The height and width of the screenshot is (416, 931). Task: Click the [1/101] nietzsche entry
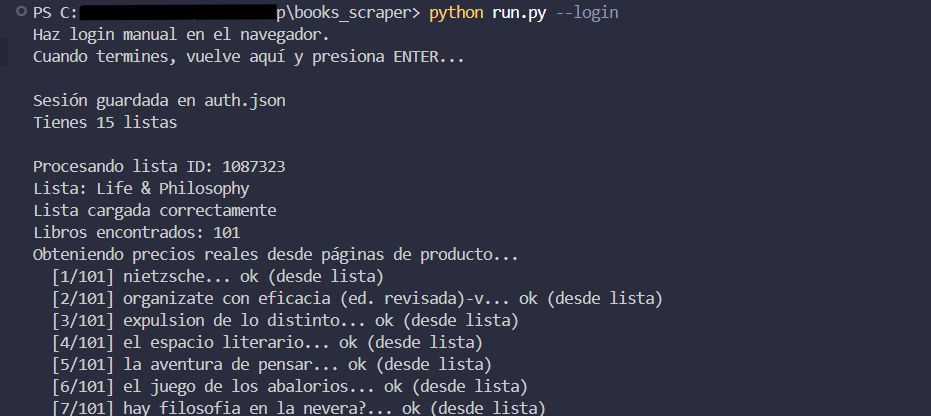217,277
